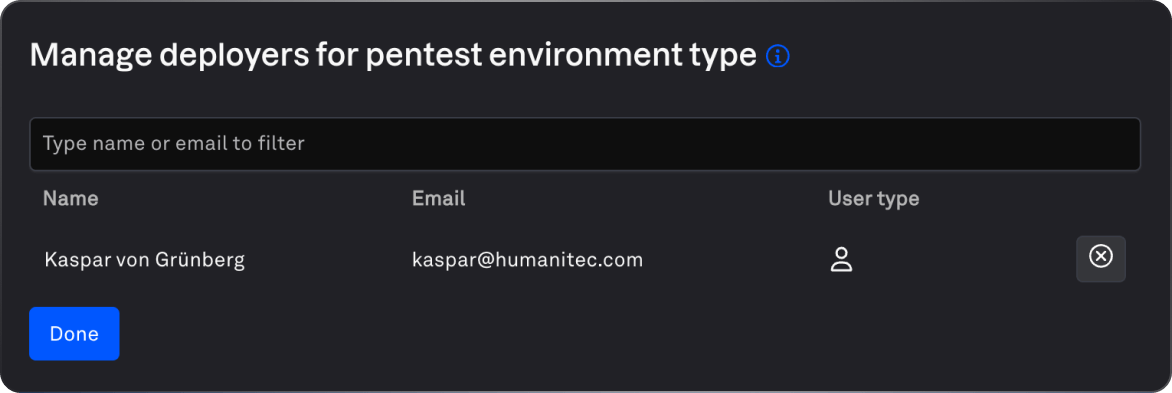Click the kaspar@humanitec.com email address
The width and height of the screenshot is (1172, 393).
[x=528, y=259]
